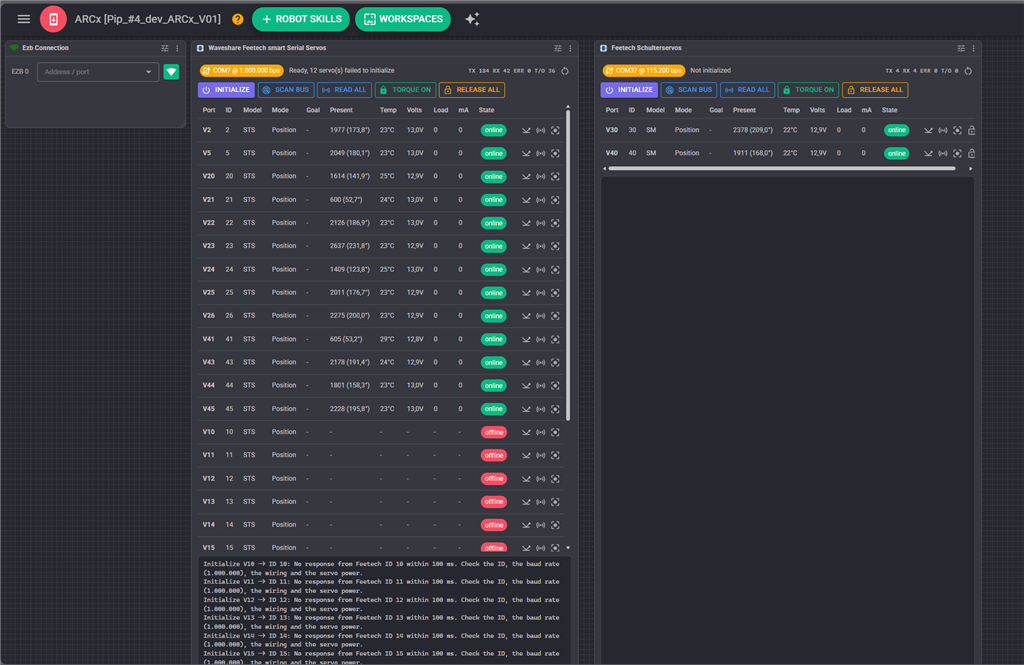1024x665 pixels.
Task: Click center target icon on row V26
Action: coord(555,316)
